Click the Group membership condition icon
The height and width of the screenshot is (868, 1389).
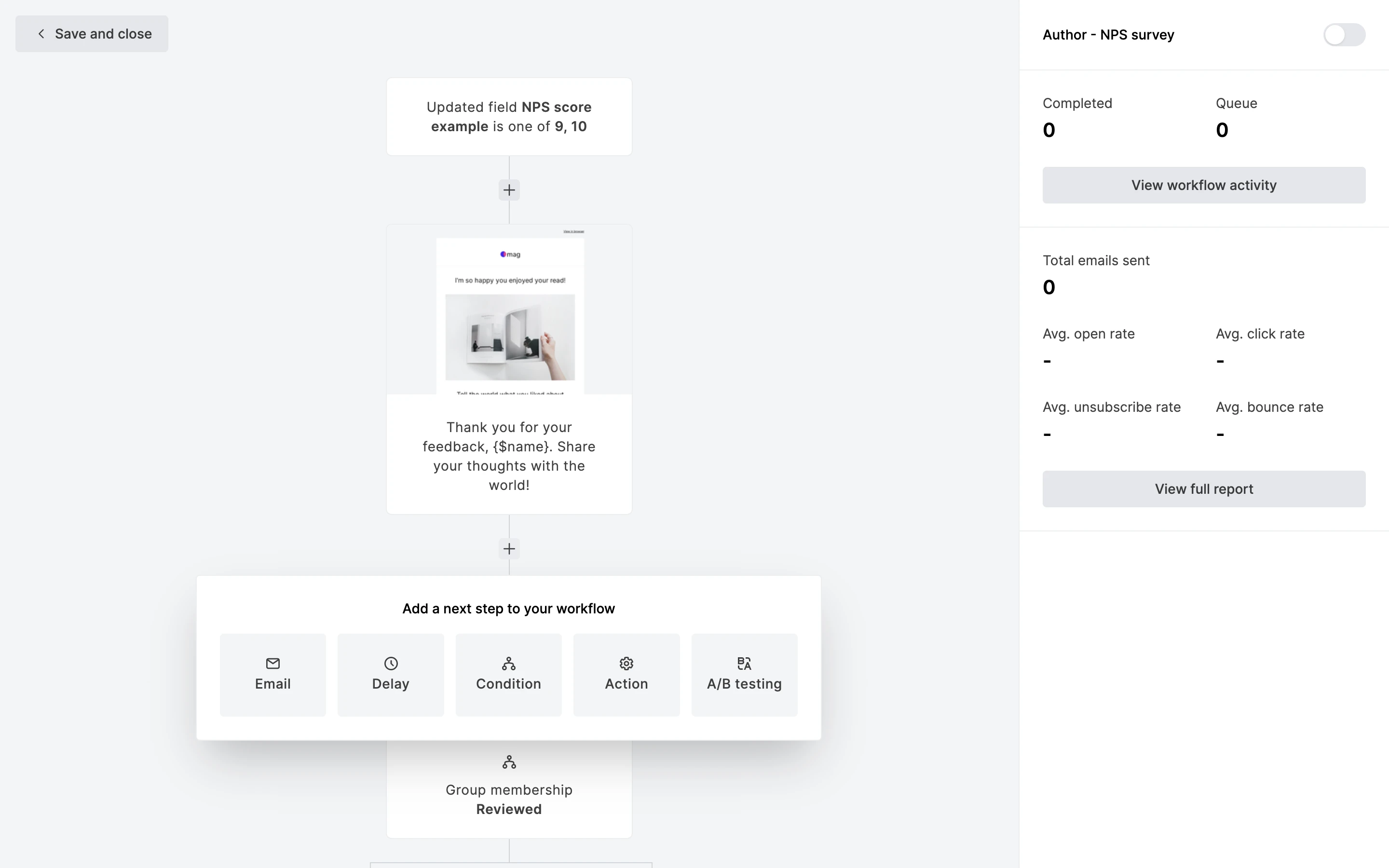(x=508, y=762)
